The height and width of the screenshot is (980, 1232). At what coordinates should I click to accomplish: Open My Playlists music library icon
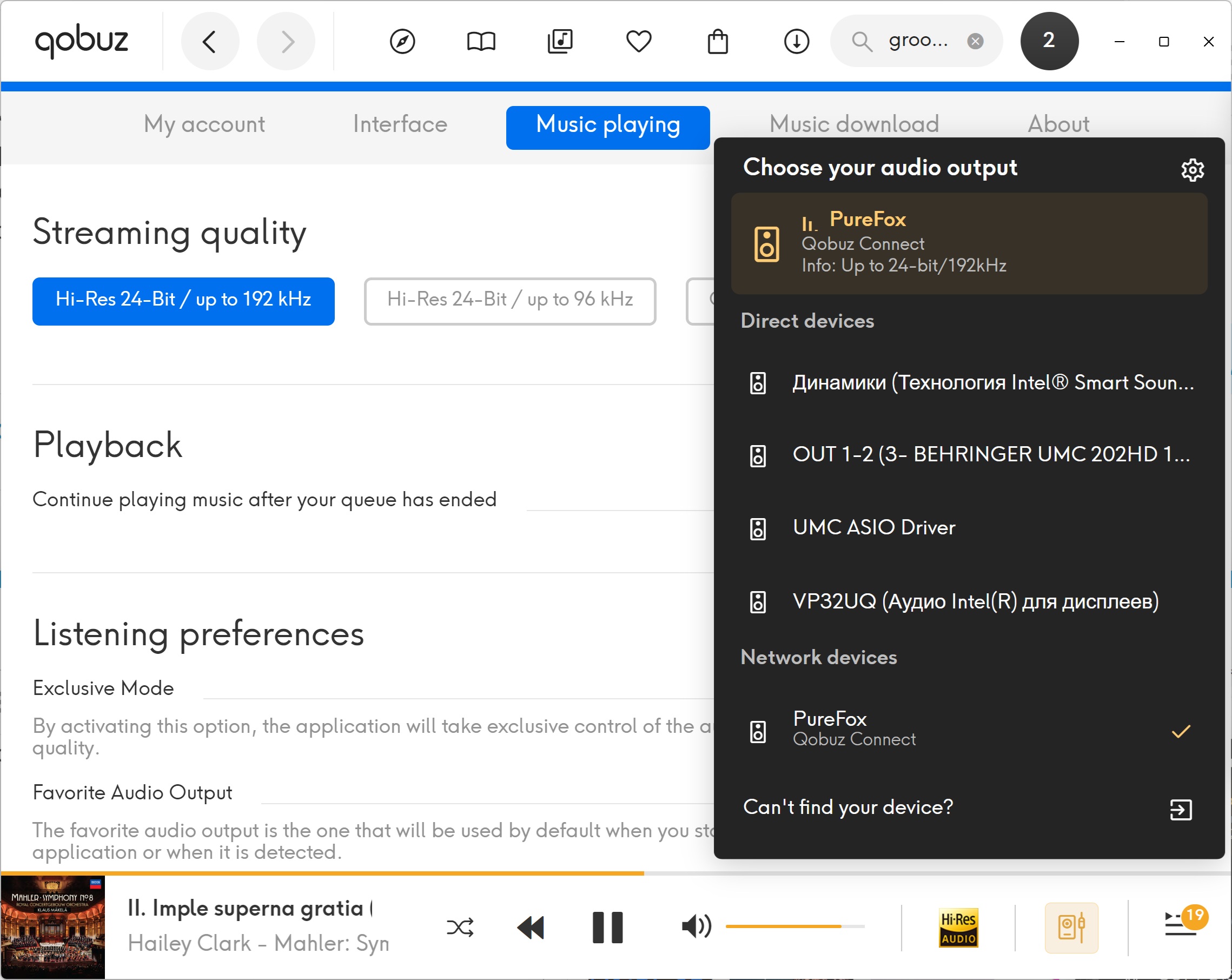click(x=559, y=41)
